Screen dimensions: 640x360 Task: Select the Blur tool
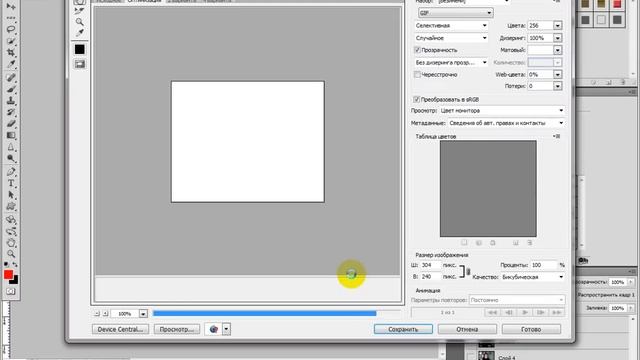click(11, 147)
